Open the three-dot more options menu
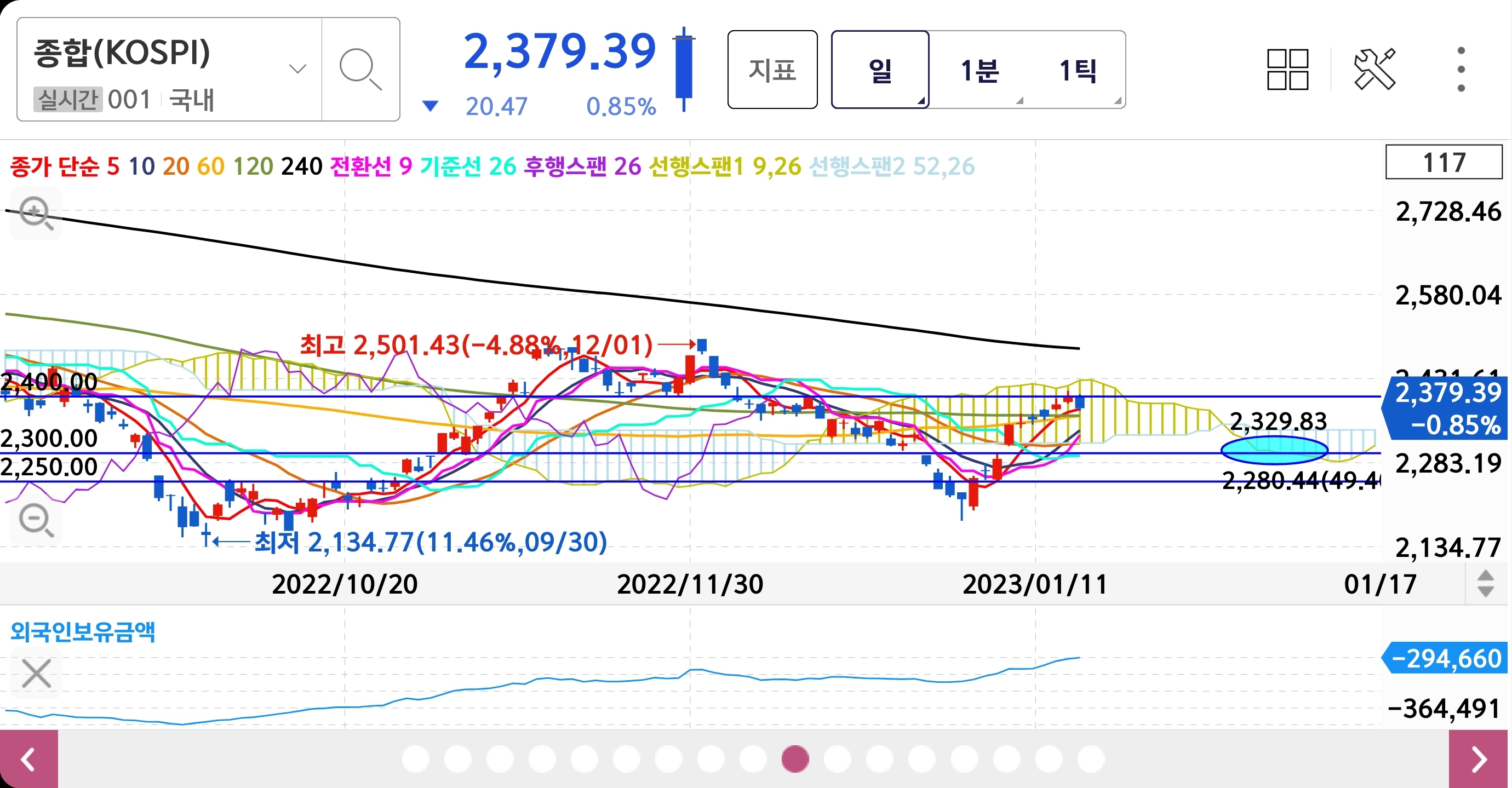Image resolution: width=1512 pixels, height=788 pixels. click(1461, 70)
